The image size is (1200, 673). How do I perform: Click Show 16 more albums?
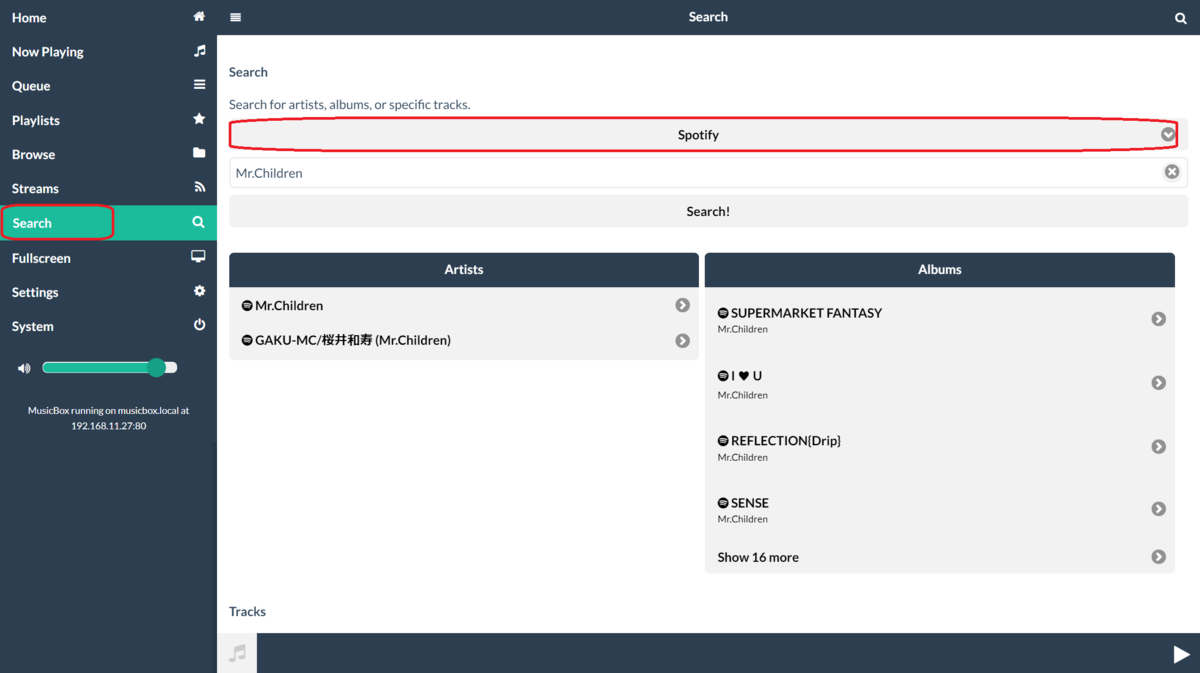[x=939, y=557]
